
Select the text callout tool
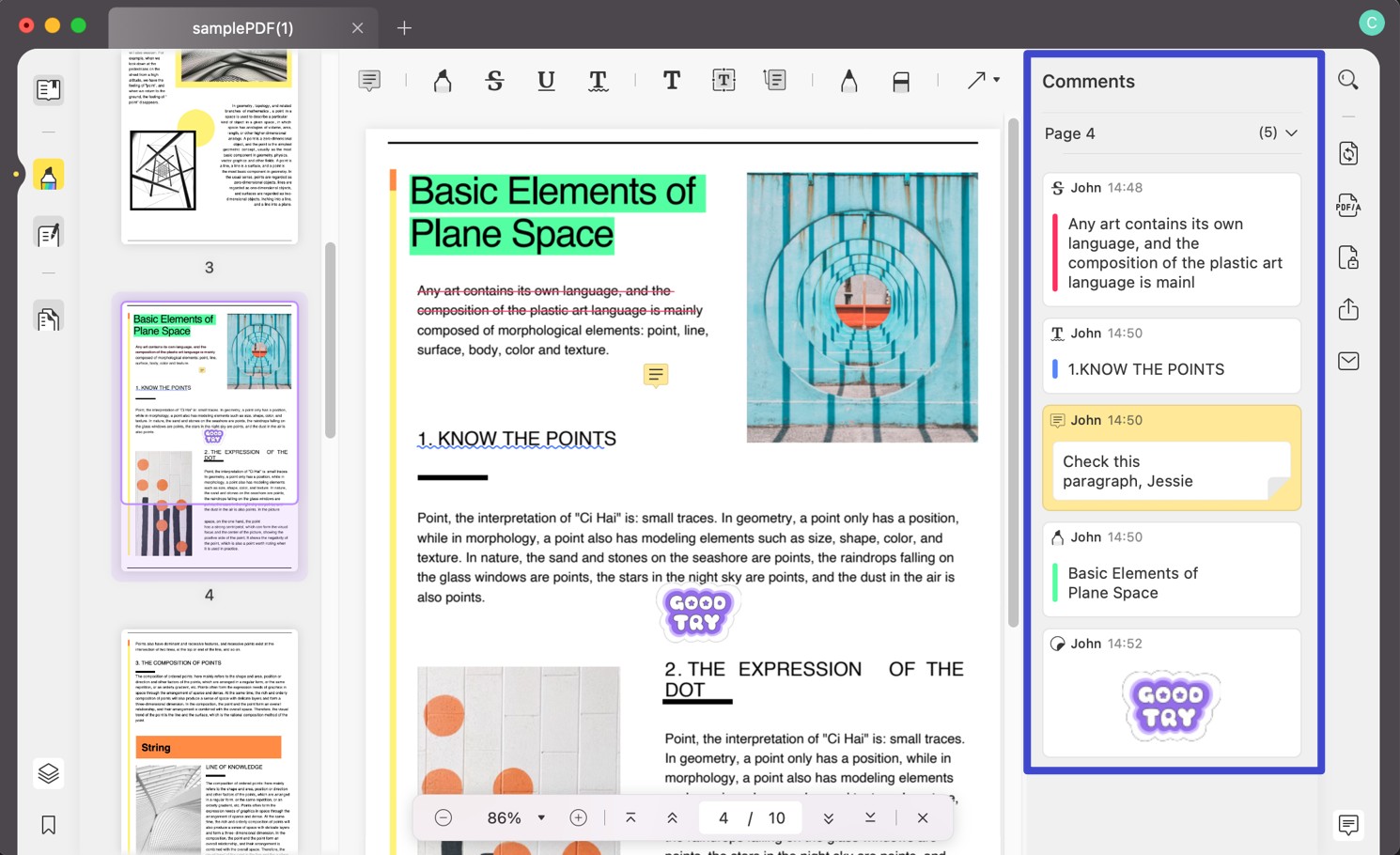tap(775, 81)
